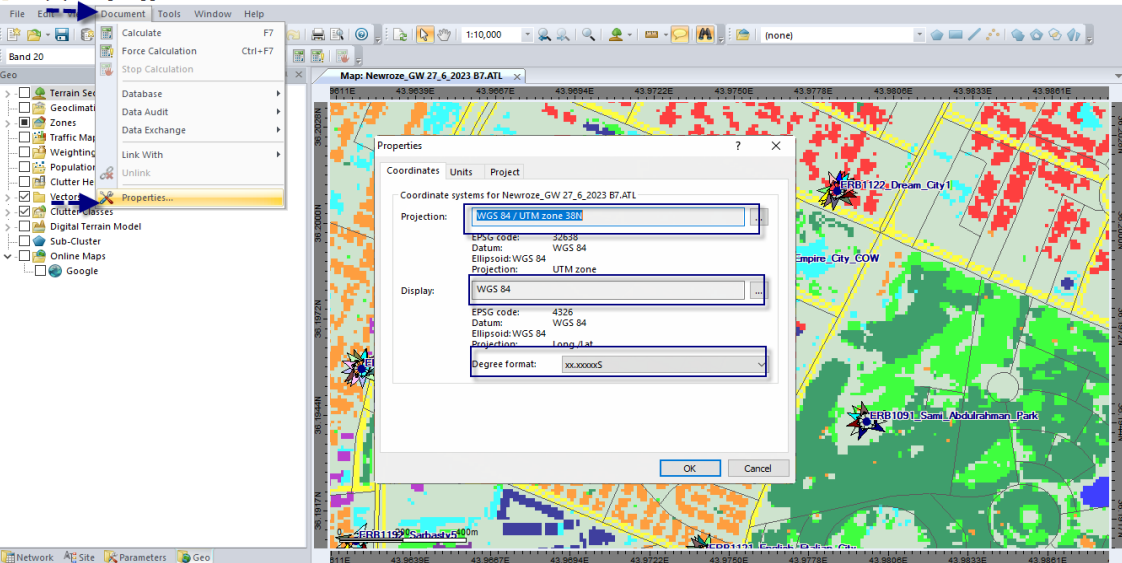The image size is (1122, 563).
Task: Enable the Digital Terrain Model checkbox
Action: click(x=25, y=227)
